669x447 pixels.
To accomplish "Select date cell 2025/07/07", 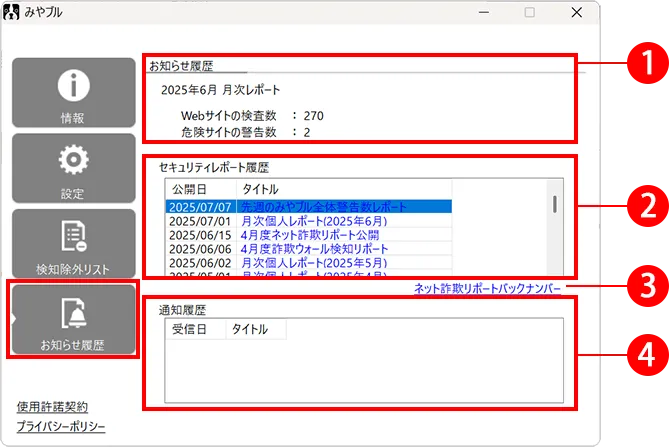I will (200, 207).
